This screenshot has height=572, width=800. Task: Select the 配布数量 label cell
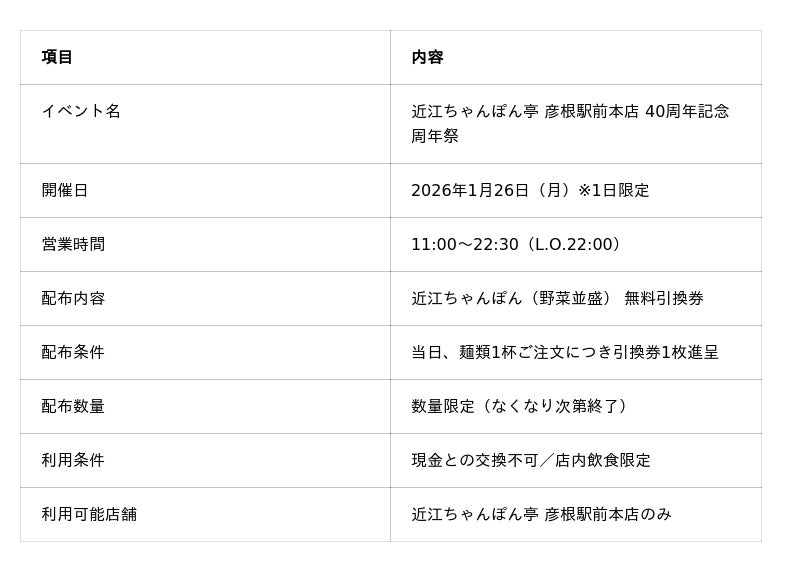[x=73, y=406]
